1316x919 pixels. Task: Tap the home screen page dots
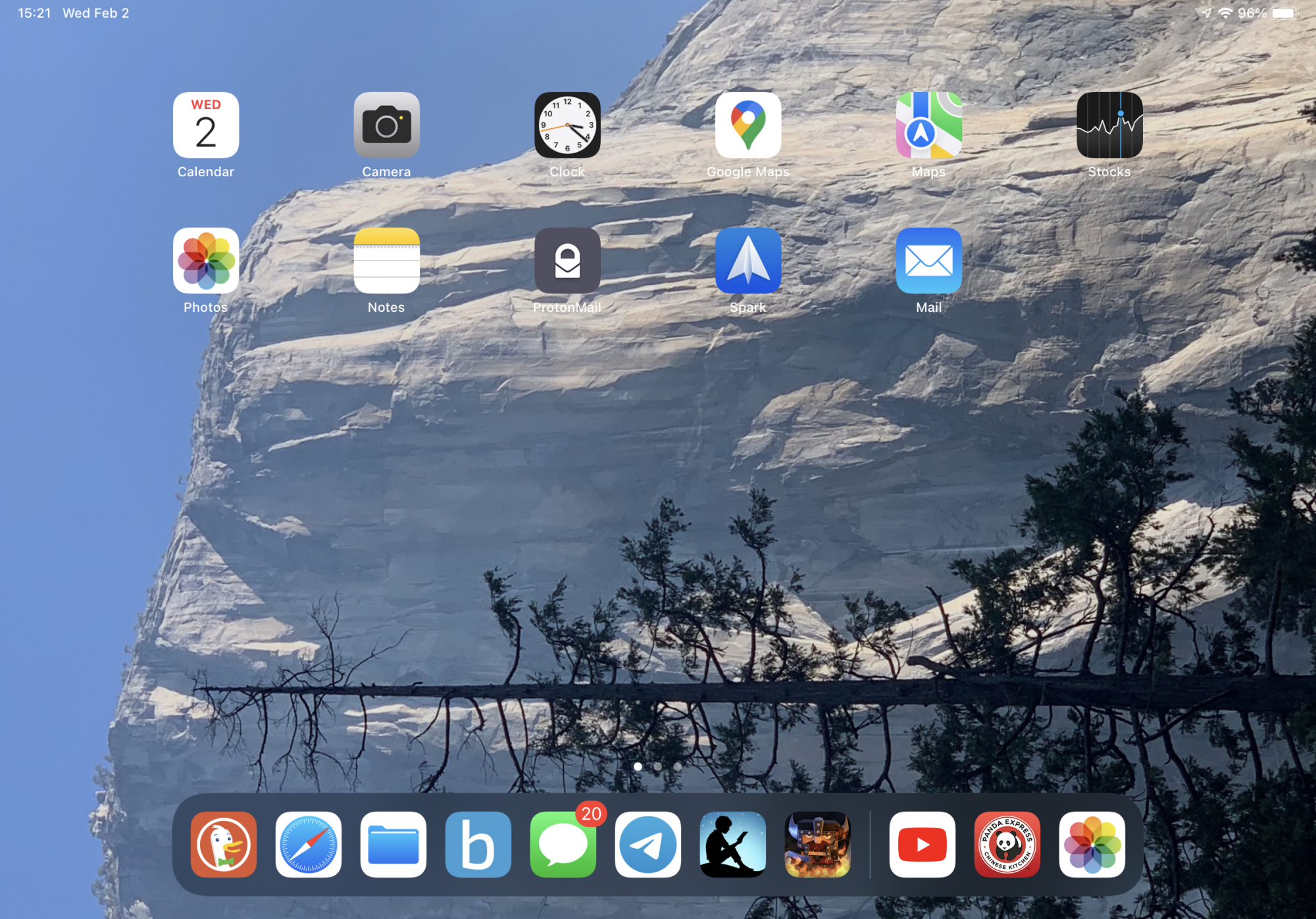[x=657, y=766]
